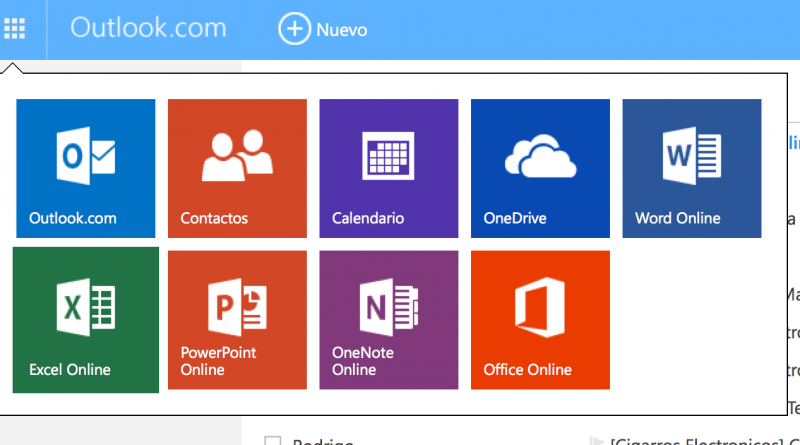The image size is (800, 445).
Task: Click the flag arrow before Cigarros Electronicos
Action: point(598,441)
